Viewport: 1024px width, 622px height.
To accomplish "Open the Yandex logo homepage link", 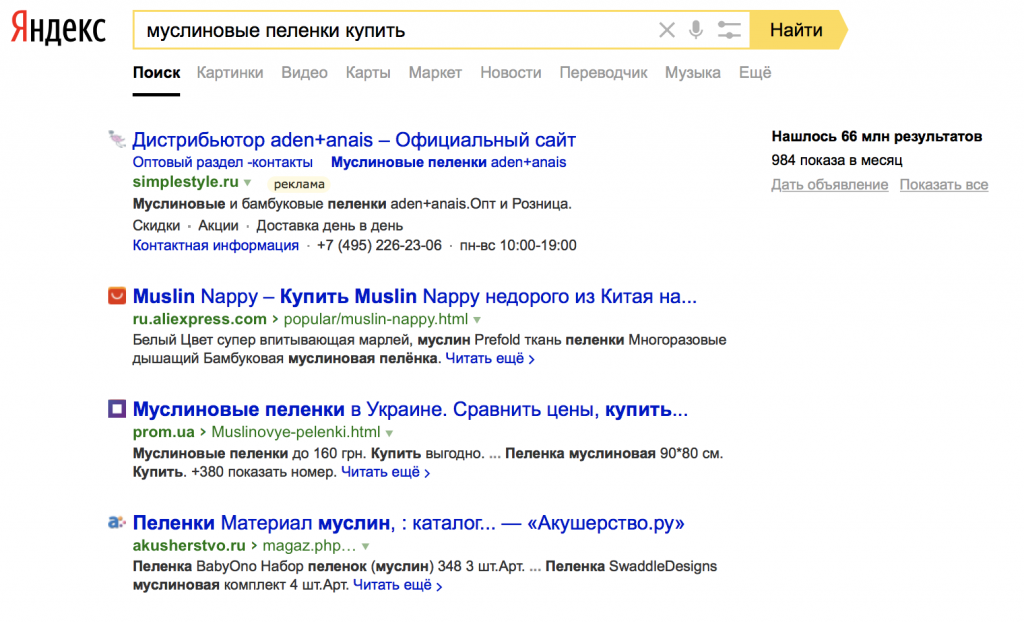I will tap(58, 28).
